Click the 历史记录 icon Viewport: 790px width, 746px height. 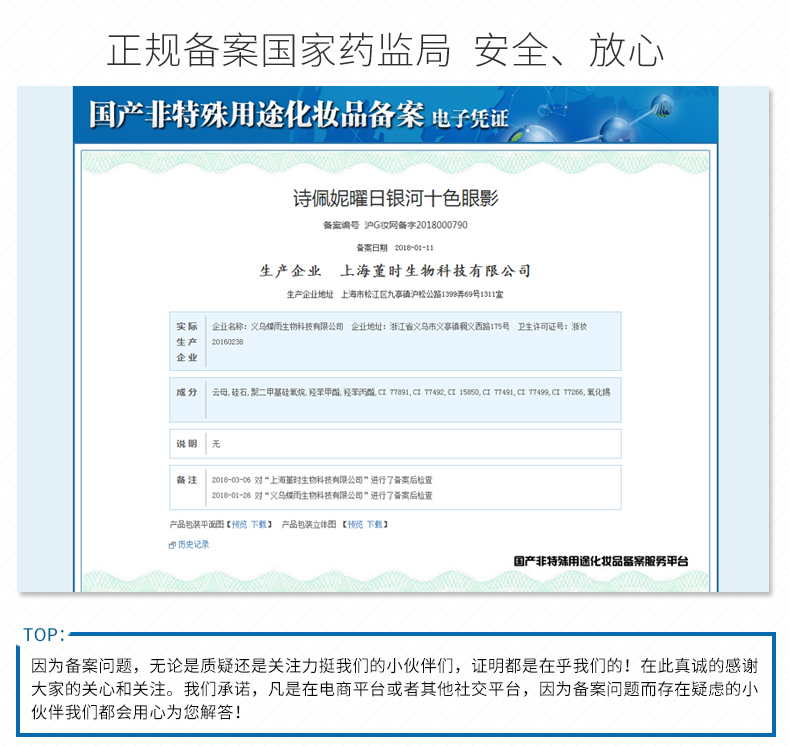coord(172,545)
